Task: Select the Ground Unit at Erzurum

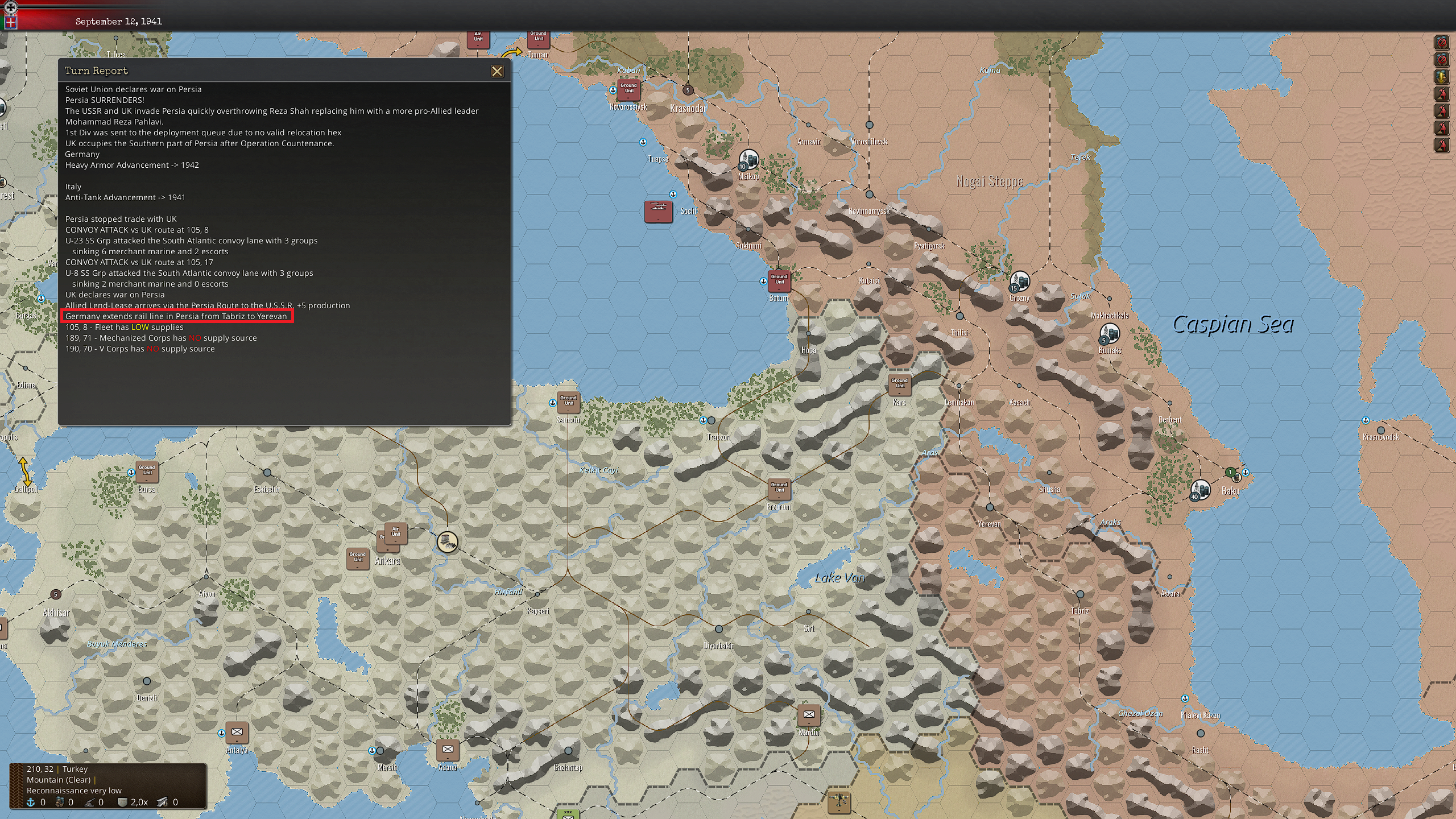Action: [x=779, y=489]
